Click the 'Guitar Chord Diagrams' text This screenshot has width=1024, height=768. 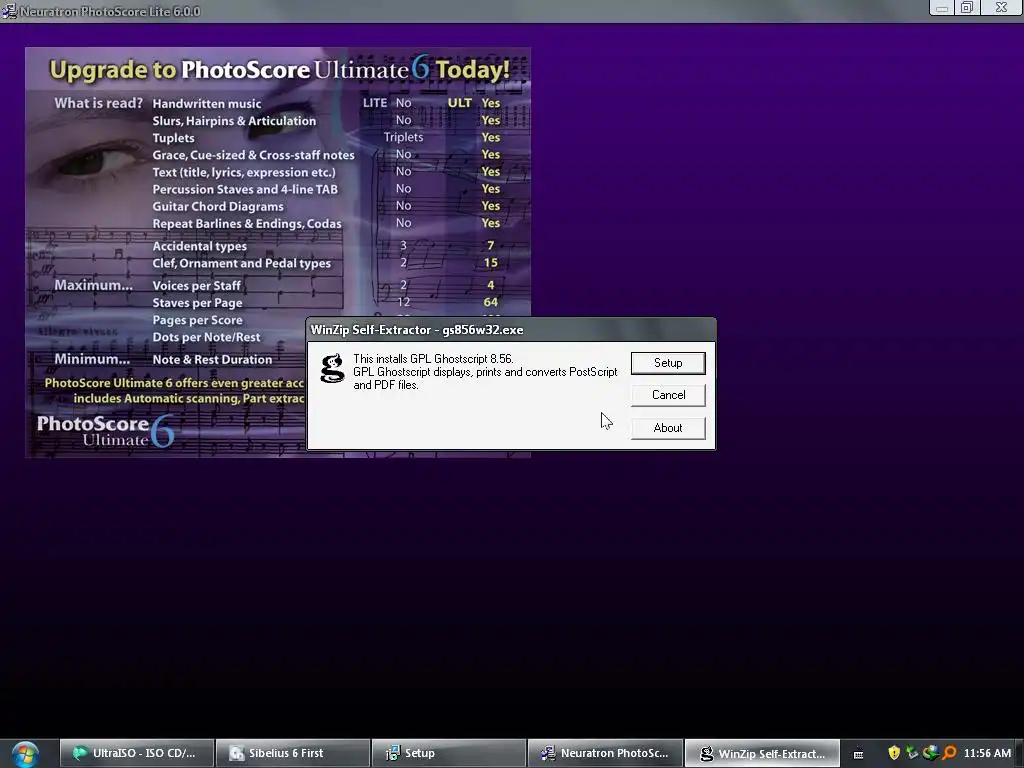click(x=217, y=206)
